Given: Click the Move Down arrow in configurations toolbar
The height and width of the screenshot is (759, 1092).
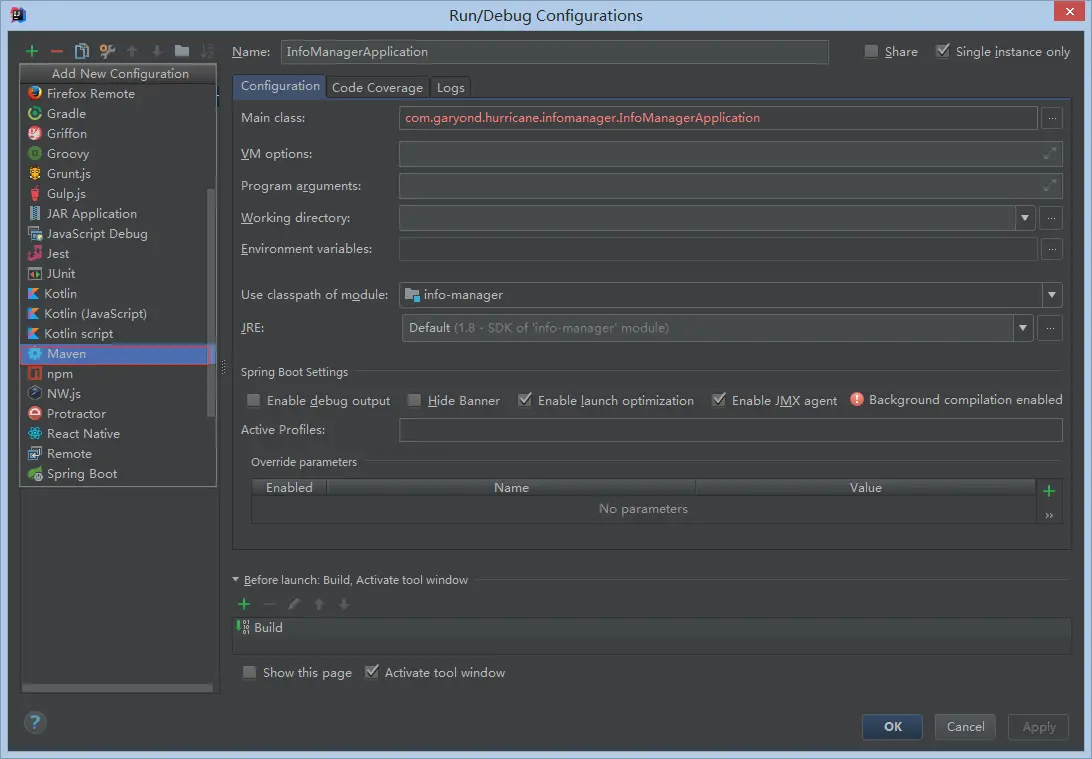Looking at the screenshot, I should point(157,52).
